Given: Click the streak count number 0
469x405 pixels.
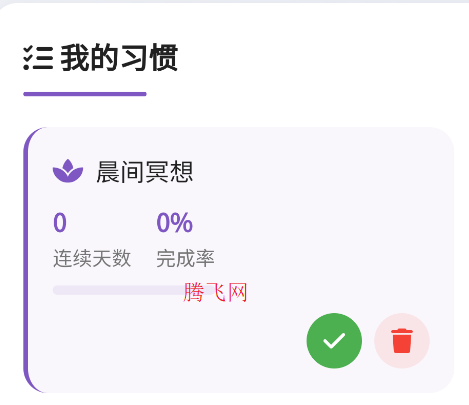Looking at the screenshot, I should [x=60, y=222].
